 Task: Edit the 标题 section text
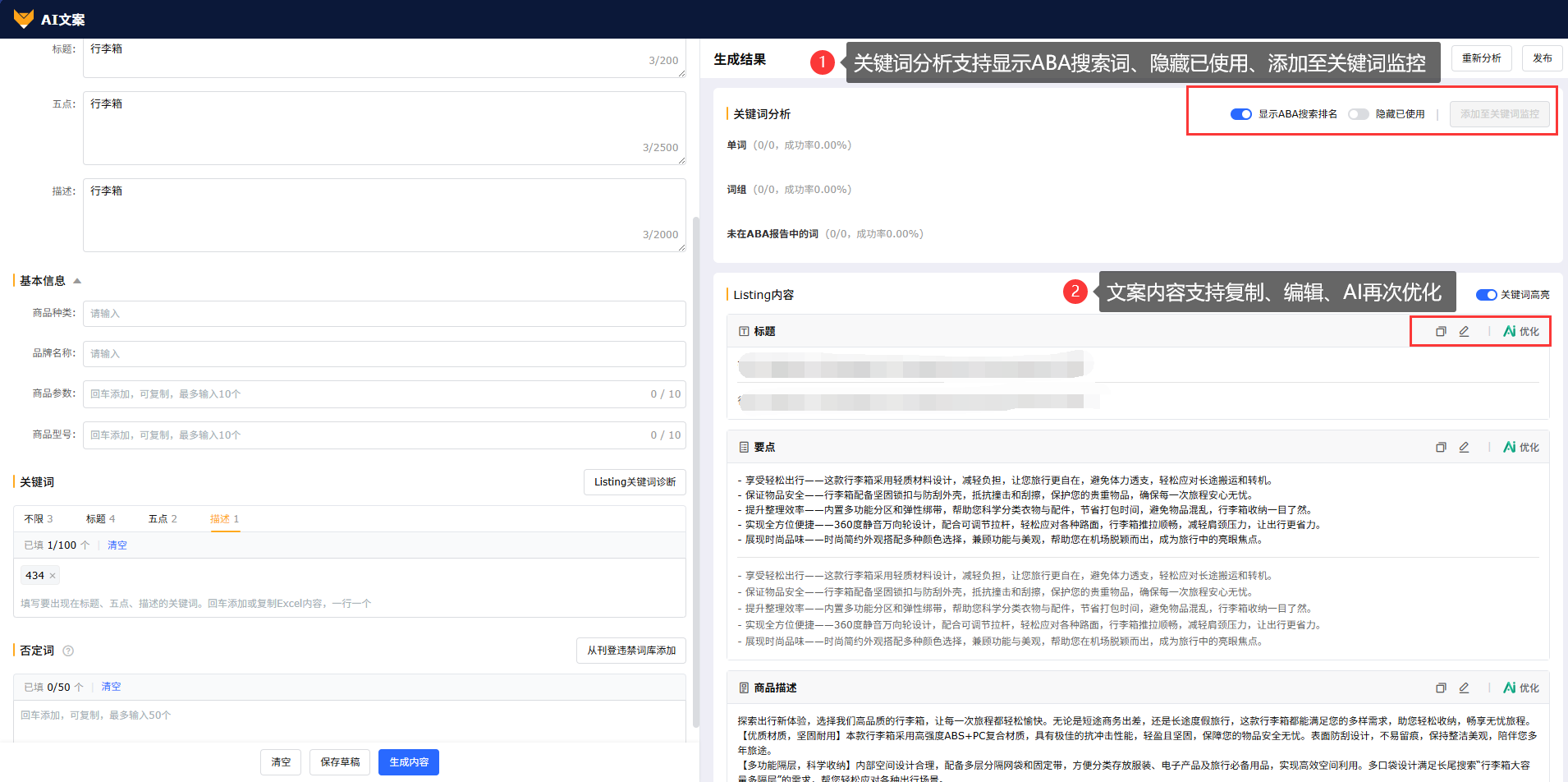[1464, 332]
